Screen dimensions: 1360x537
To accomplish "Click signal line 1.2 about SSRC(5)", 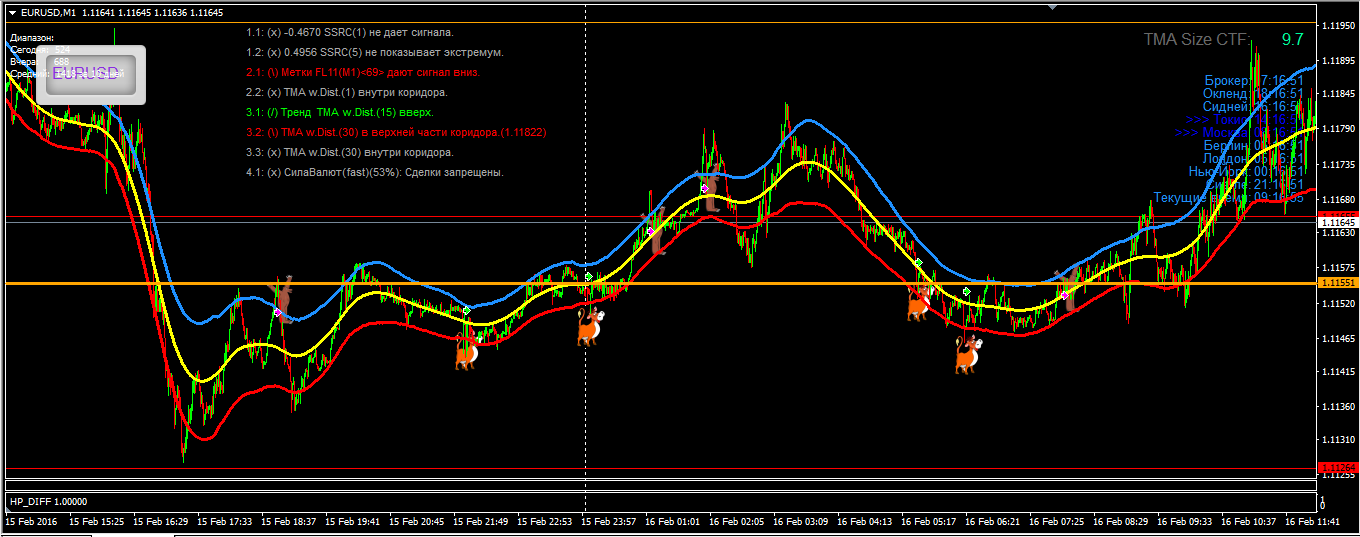I will coord(375,52).
